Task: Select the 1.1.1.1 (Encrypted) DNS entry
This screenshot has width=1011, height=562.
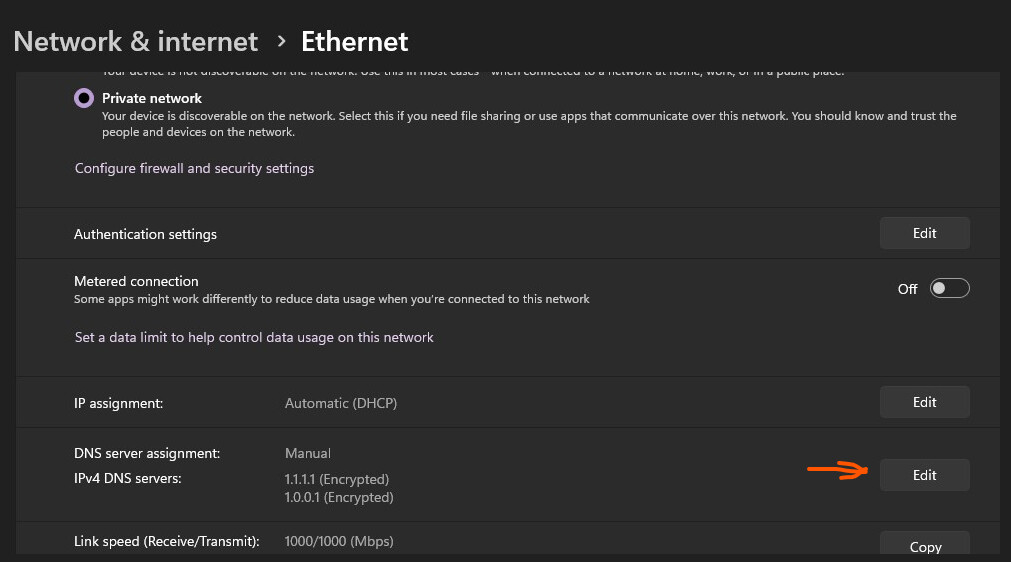Action: (x=337, y=479)
